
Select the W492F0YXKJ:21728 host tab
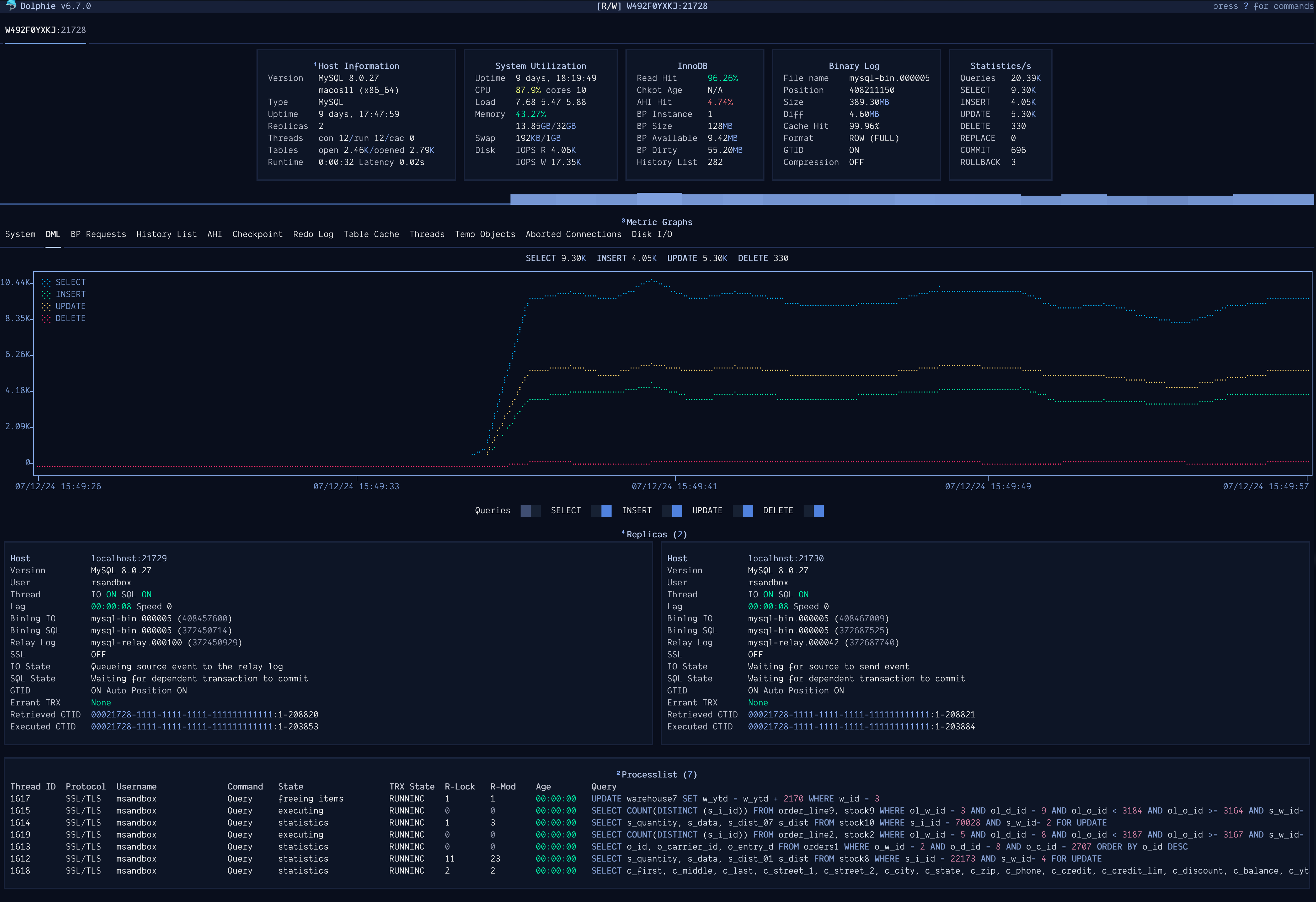[45, 29]
